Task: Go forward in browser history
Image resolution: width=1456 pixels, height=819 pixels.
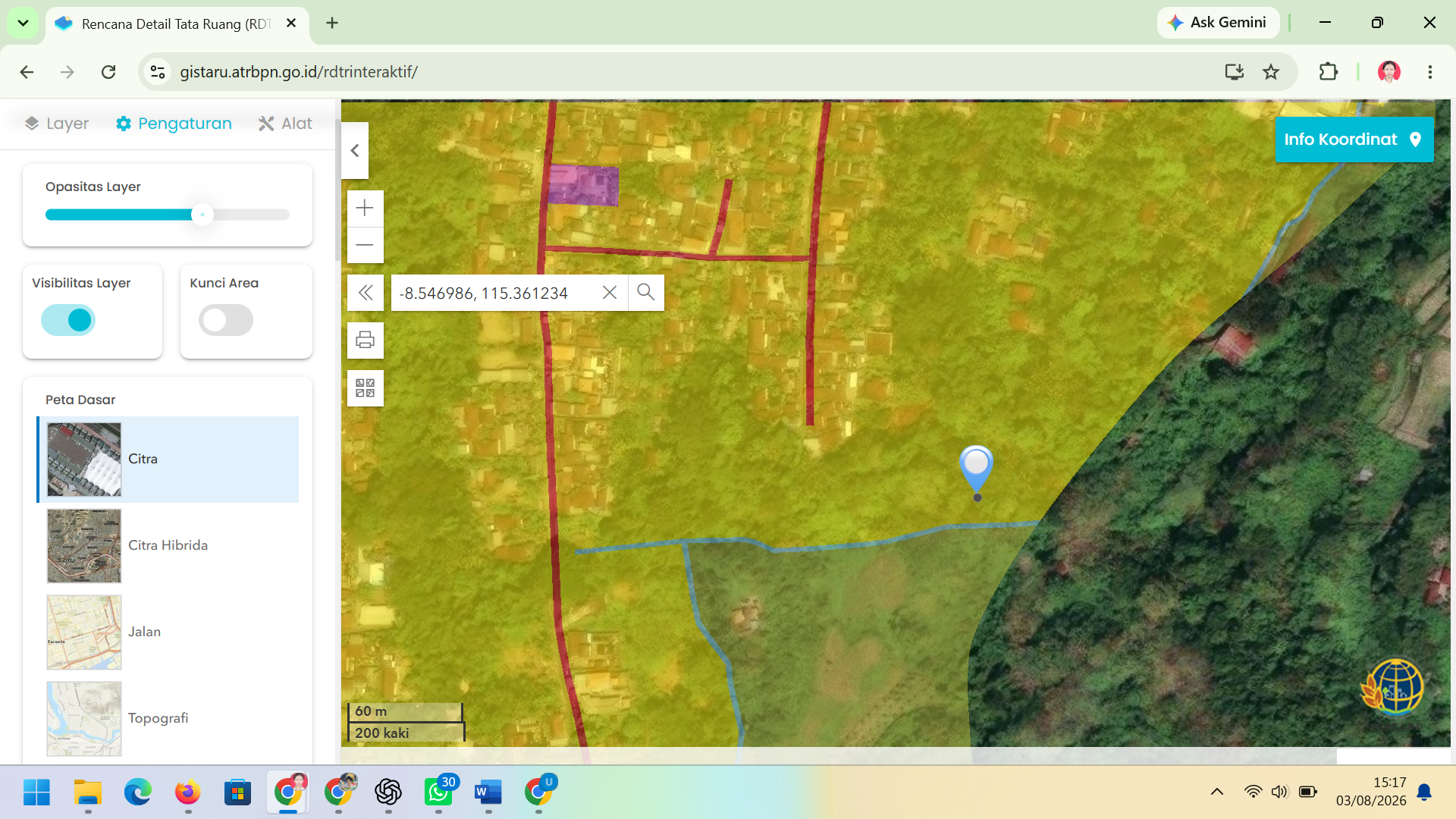Action: 67,72
